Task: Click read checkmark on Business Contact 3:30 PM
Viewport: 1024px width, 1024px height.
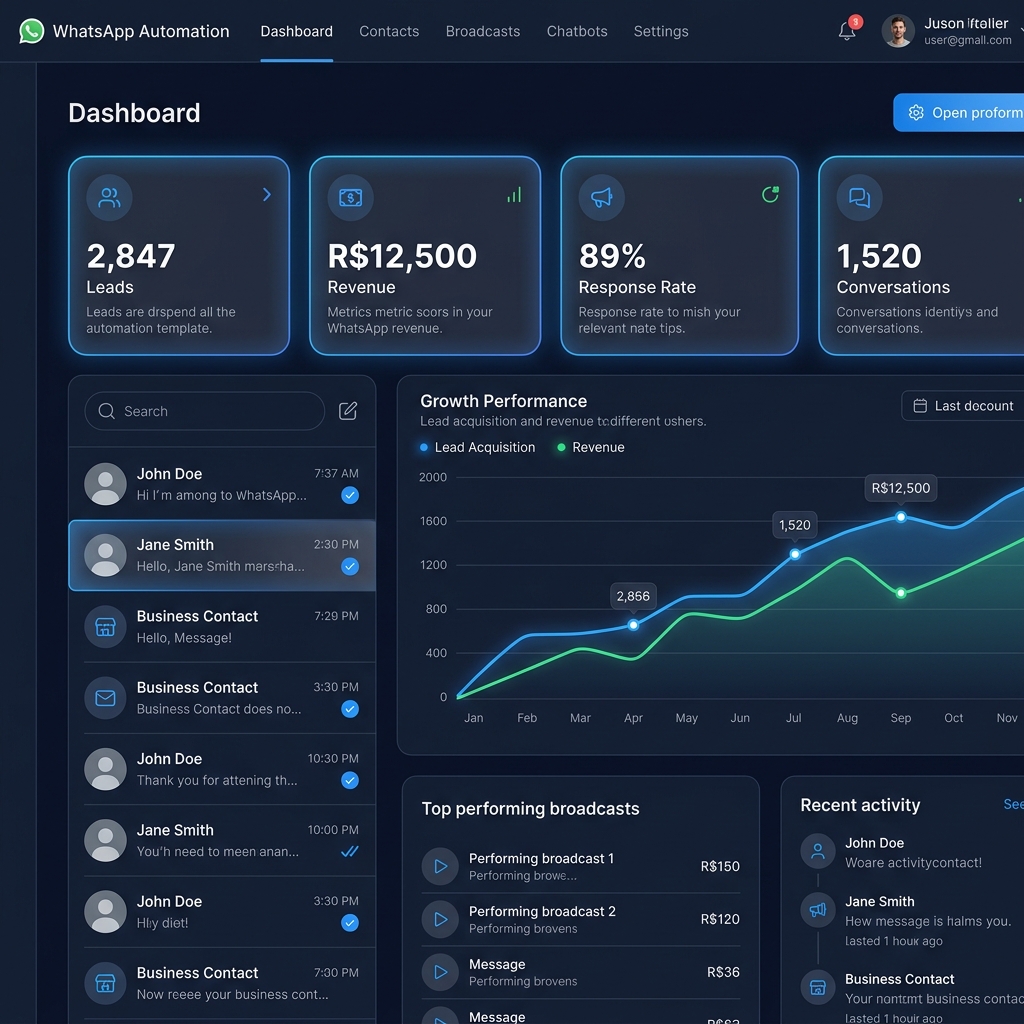Action: [350, 709]
